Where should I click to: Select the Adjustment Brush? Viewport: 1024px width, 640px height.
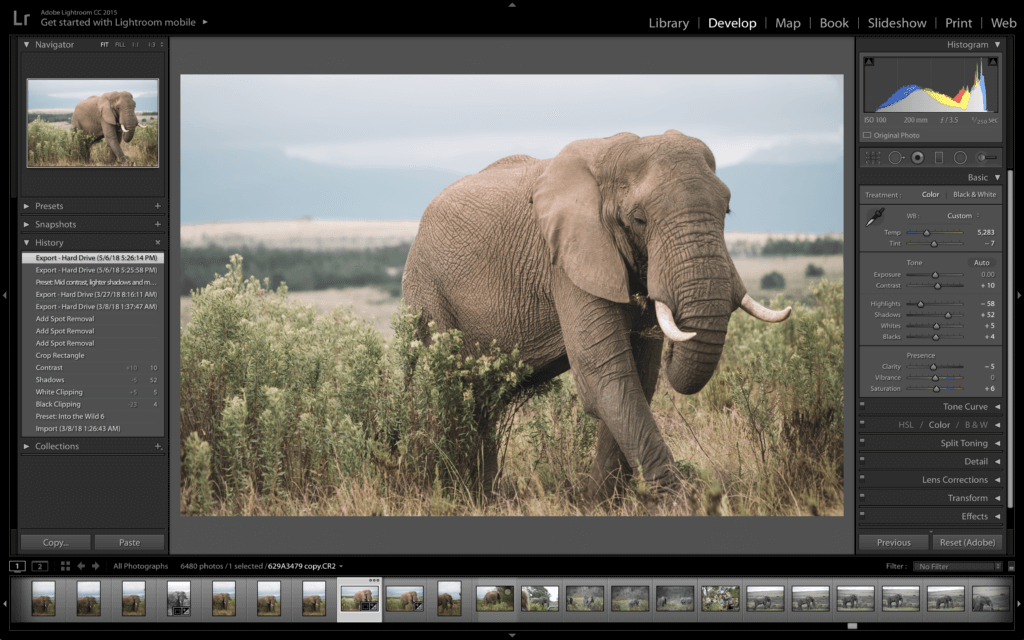click(984, 157)
